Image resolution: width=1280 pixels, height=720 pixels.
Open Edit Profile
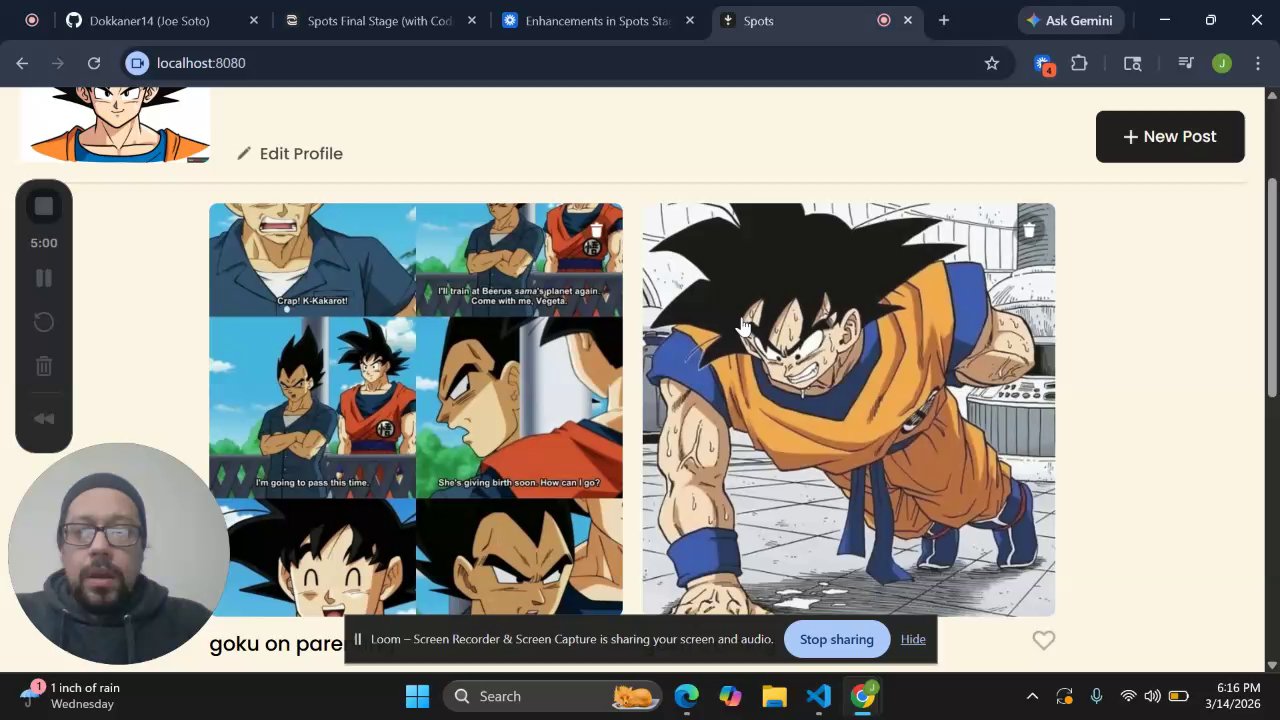(290, 153)
